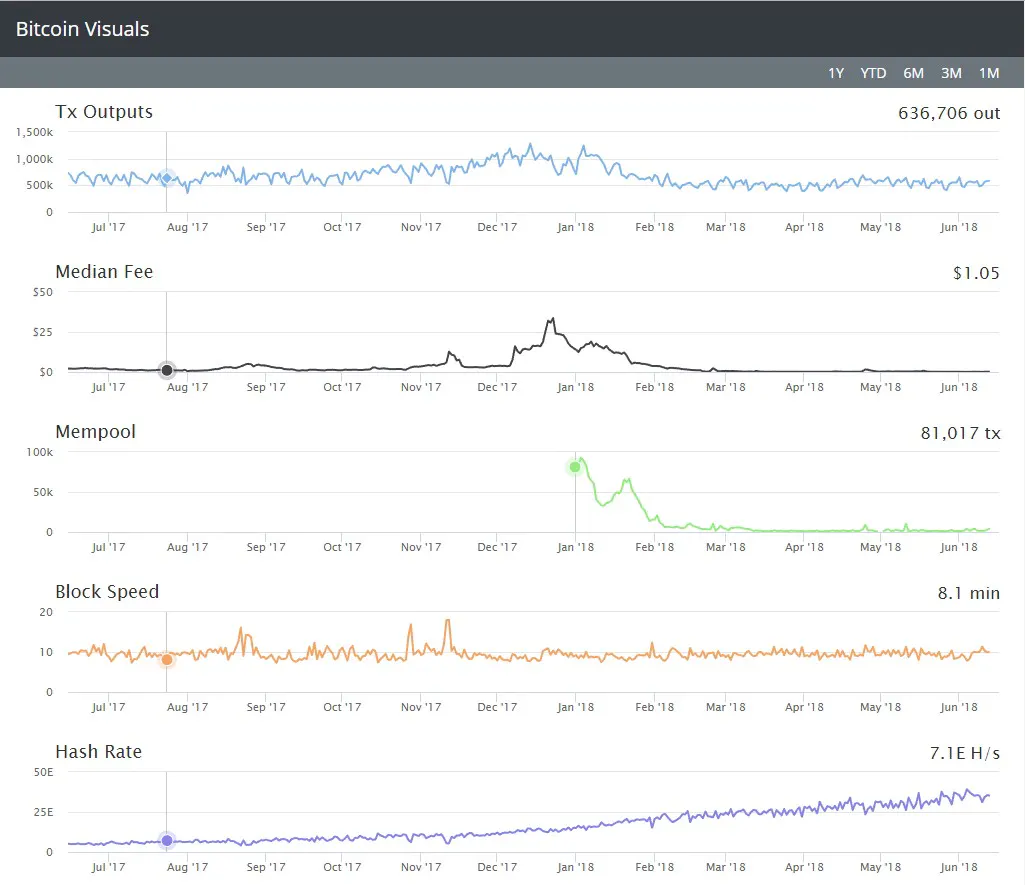Image resolution: width=1025 pixels, height=885 pixels.
Task: Click the $1.05 median fee readout
Action: pyautogui.click(x=974, y=273)
